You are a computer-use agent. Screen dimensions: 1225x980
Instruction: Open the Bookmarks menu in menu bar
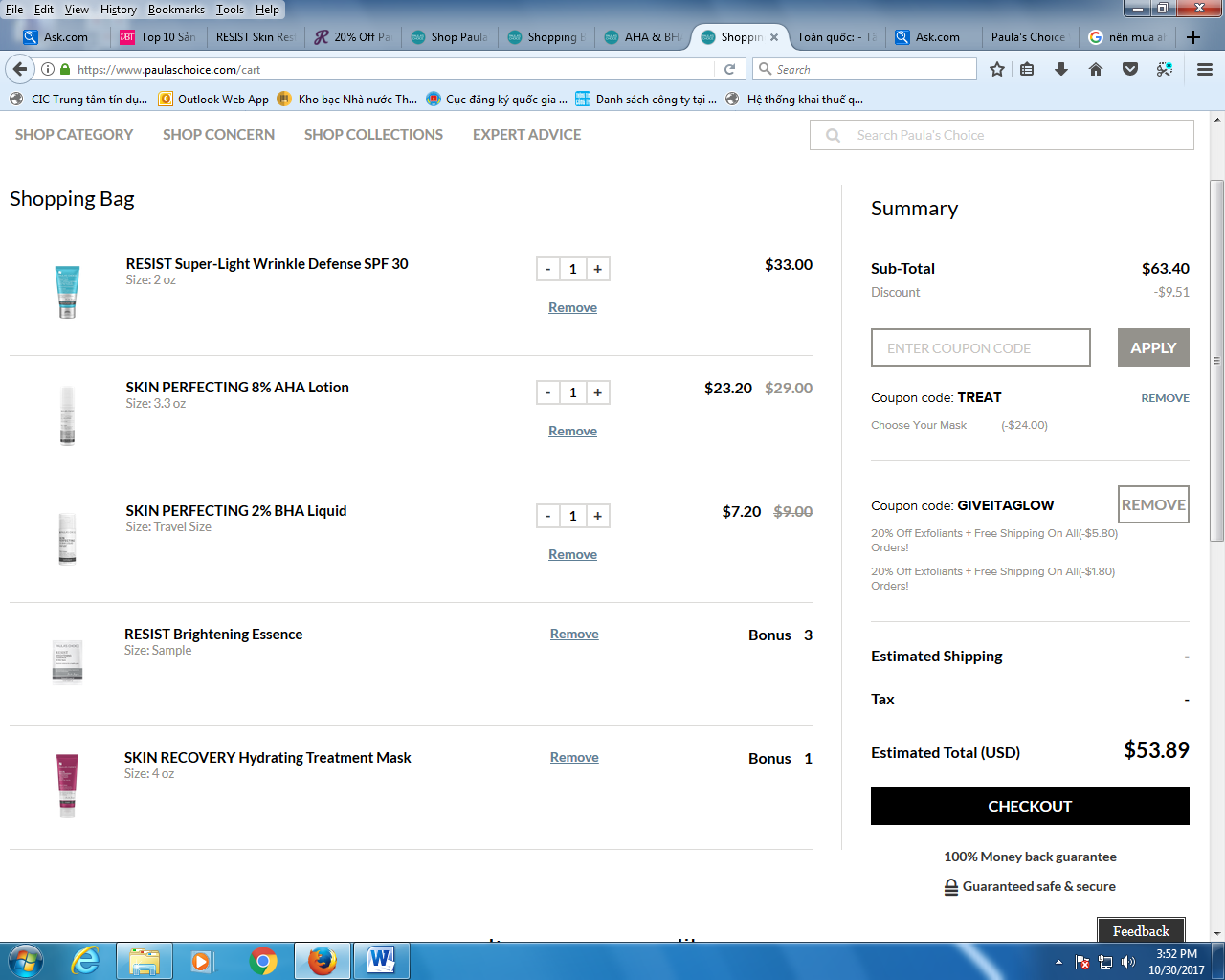[x=176, y=10]
